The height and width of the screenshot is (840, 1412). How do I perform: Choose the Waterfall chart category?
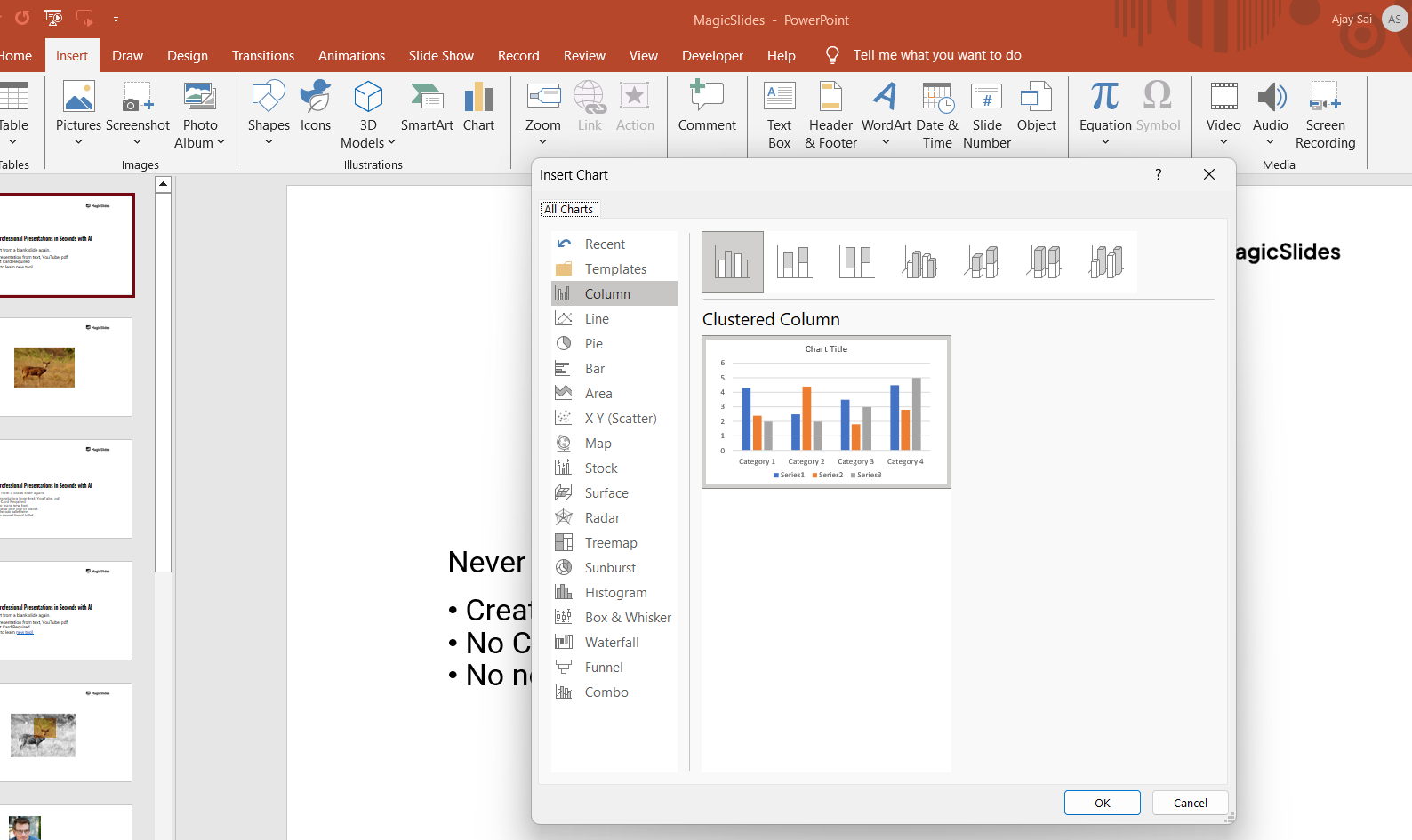pos(612,643)
